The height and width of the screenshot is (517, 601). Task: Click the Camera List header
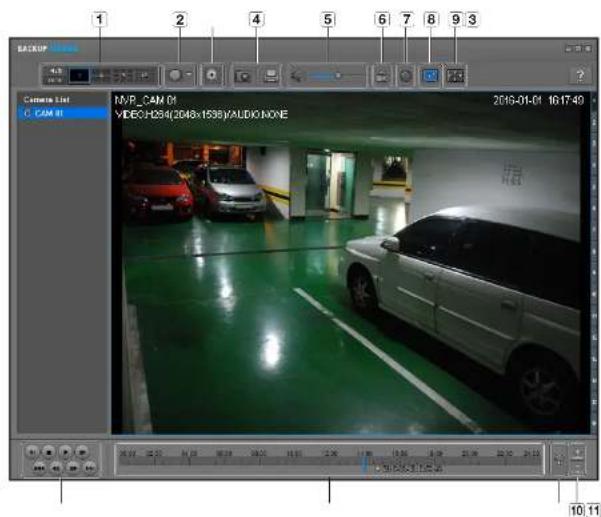coord(46,100)
